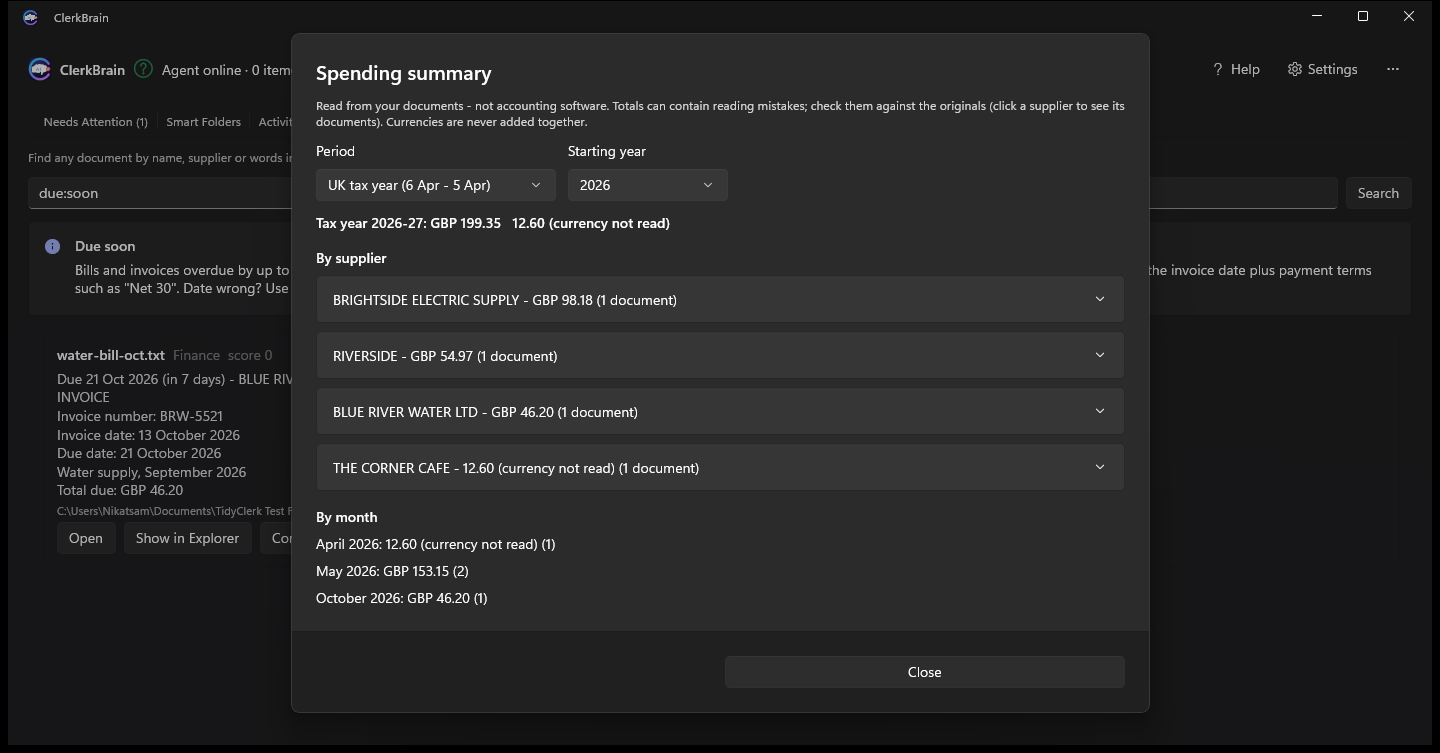
Task: Close the Spending summary dialog
Action: coord(925,672)
